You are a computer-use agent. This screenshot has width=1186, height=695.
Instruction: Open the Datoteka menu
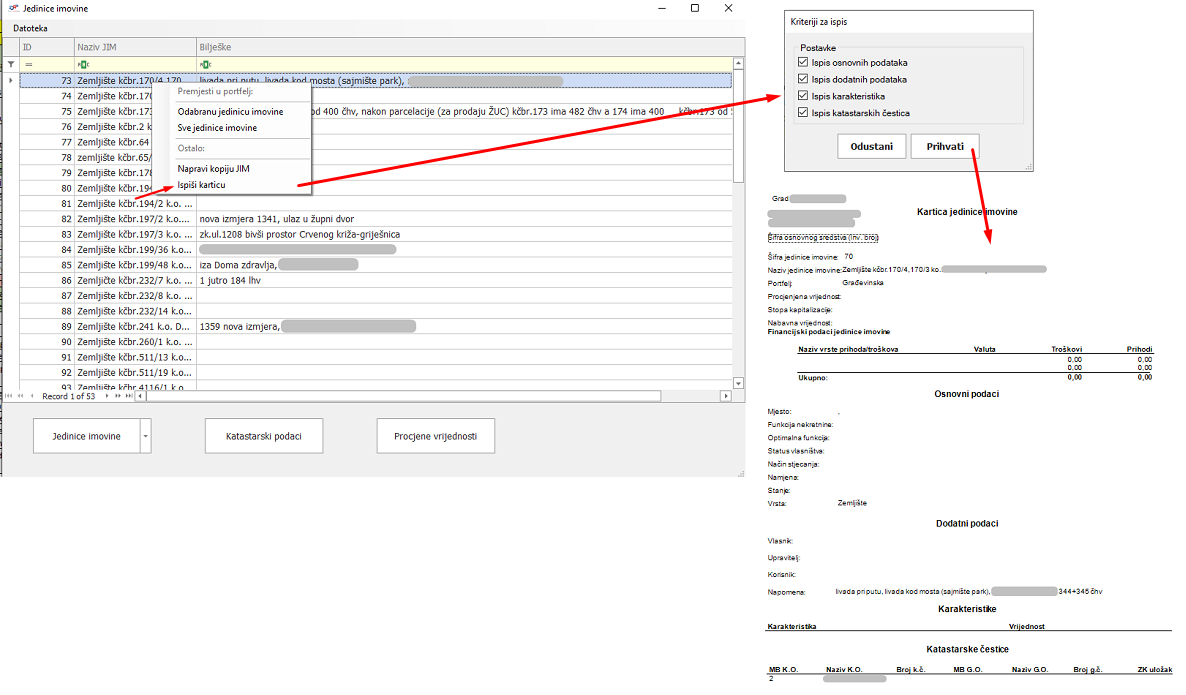(30, 28)
